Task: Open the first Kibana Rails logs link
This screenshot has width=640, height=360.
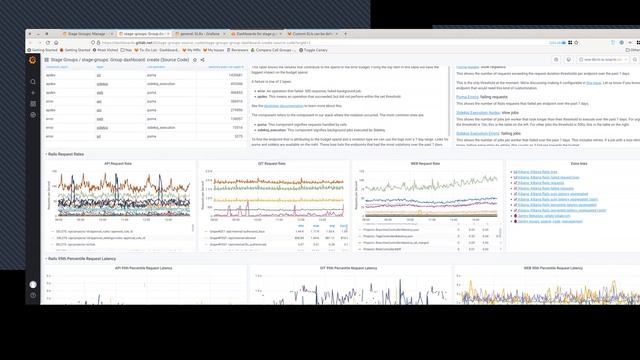Action: click(537, 172)
